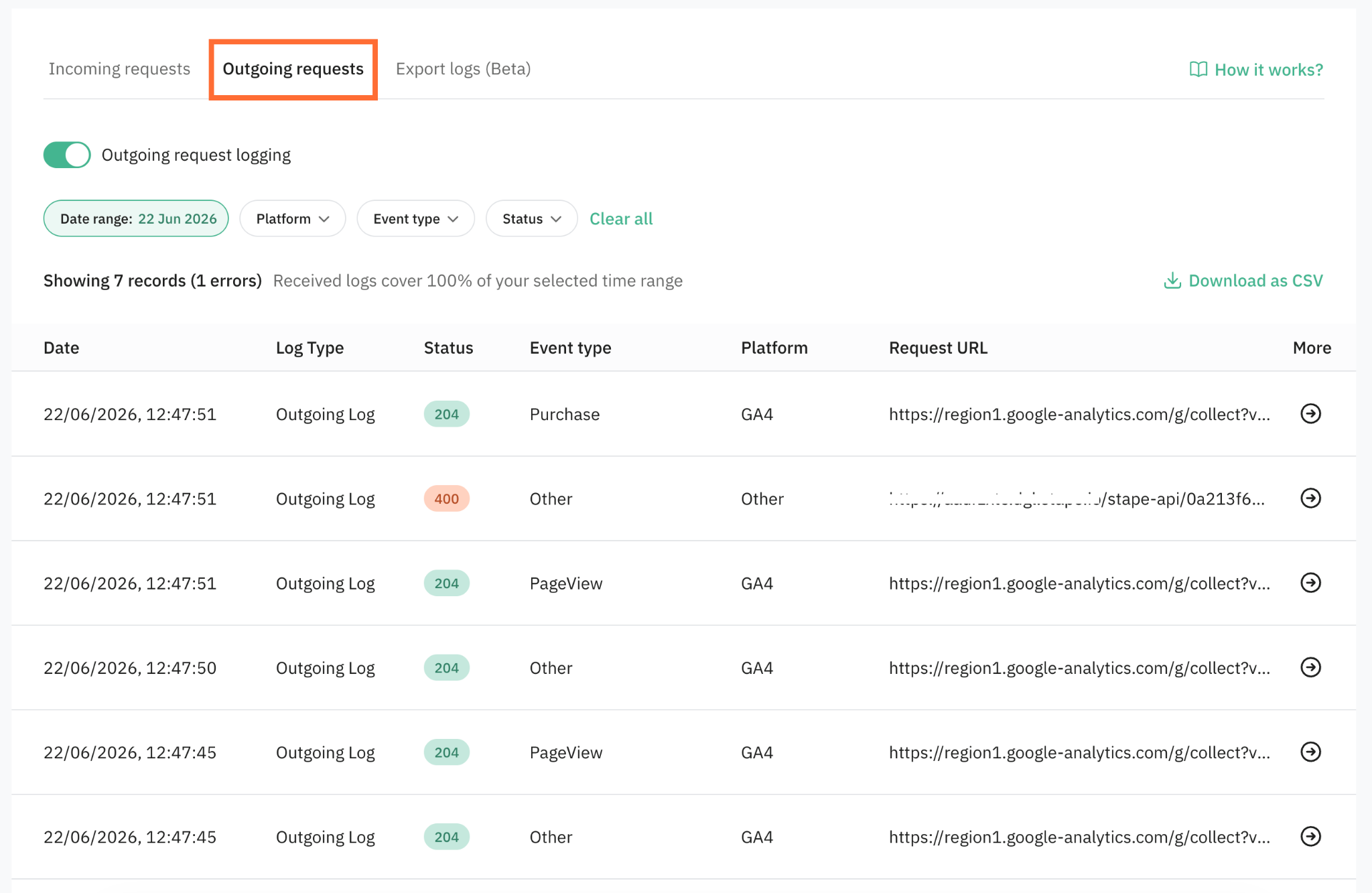Toggle Outgoing request logging switch

pos(67,155)
